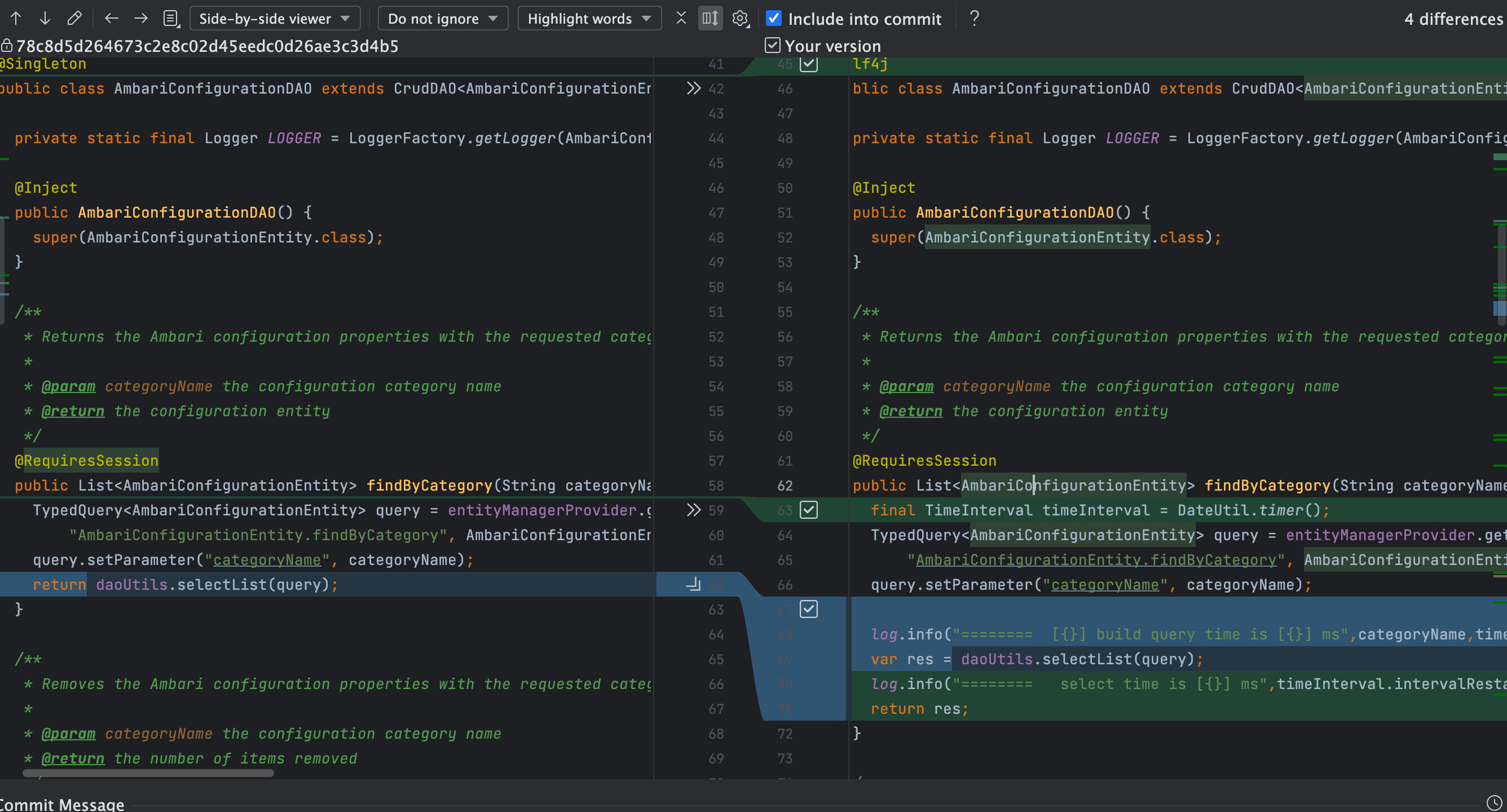
Task: Open help question mark icon
Action: 974,18
